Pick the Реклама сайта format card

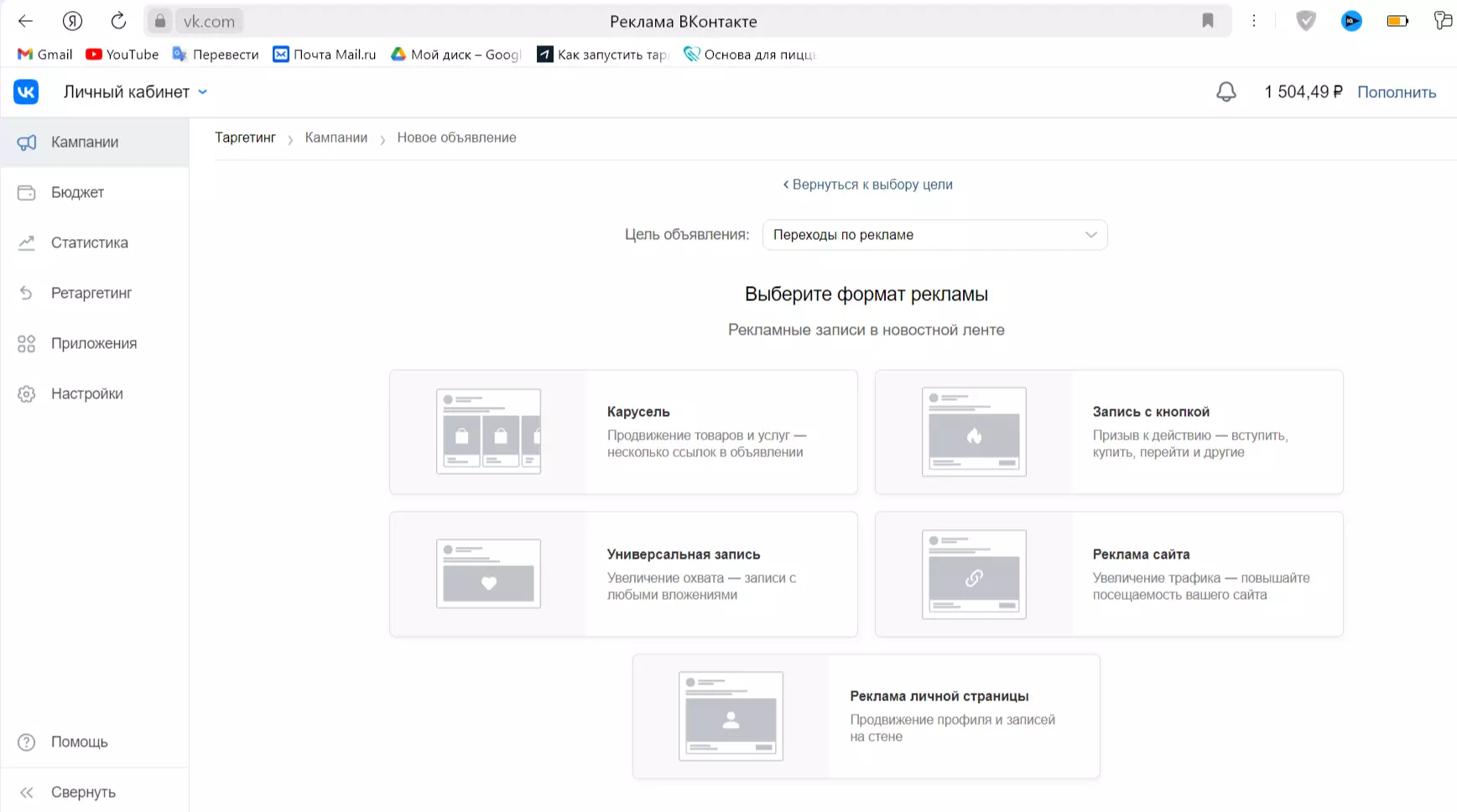click(x=1108, y=575)
